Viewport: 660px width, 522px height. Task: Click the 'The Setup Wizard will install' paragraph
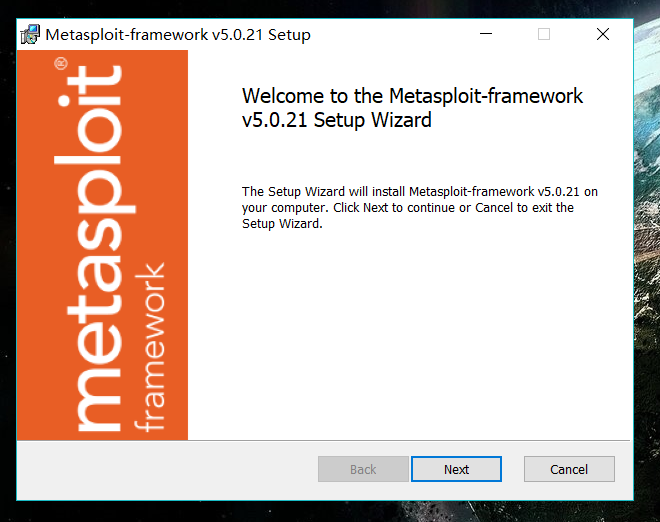pyautogui.click(x=420, y=208)
